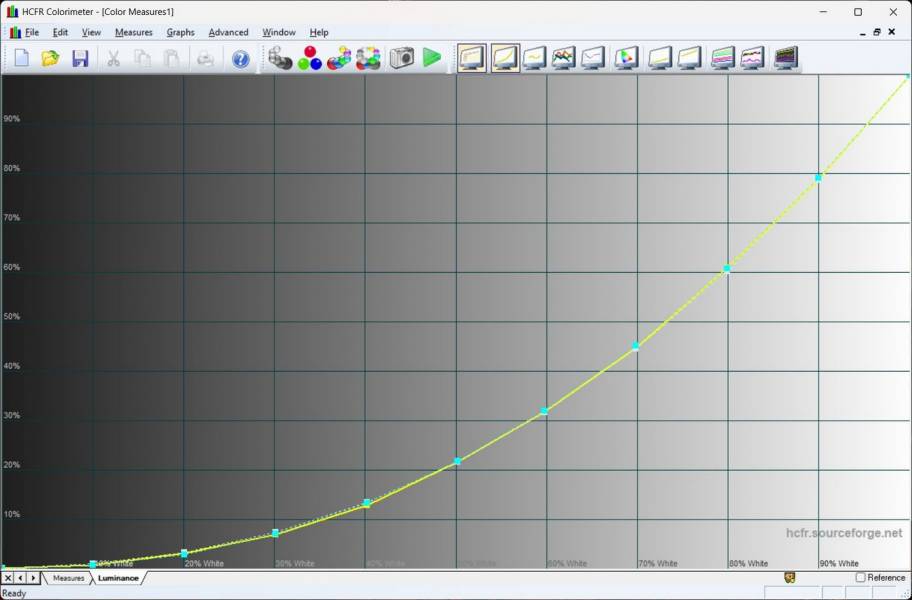Screen dimensions: 912x600
Task: Click the gray scale measure spheres icon
Action: 280,58
